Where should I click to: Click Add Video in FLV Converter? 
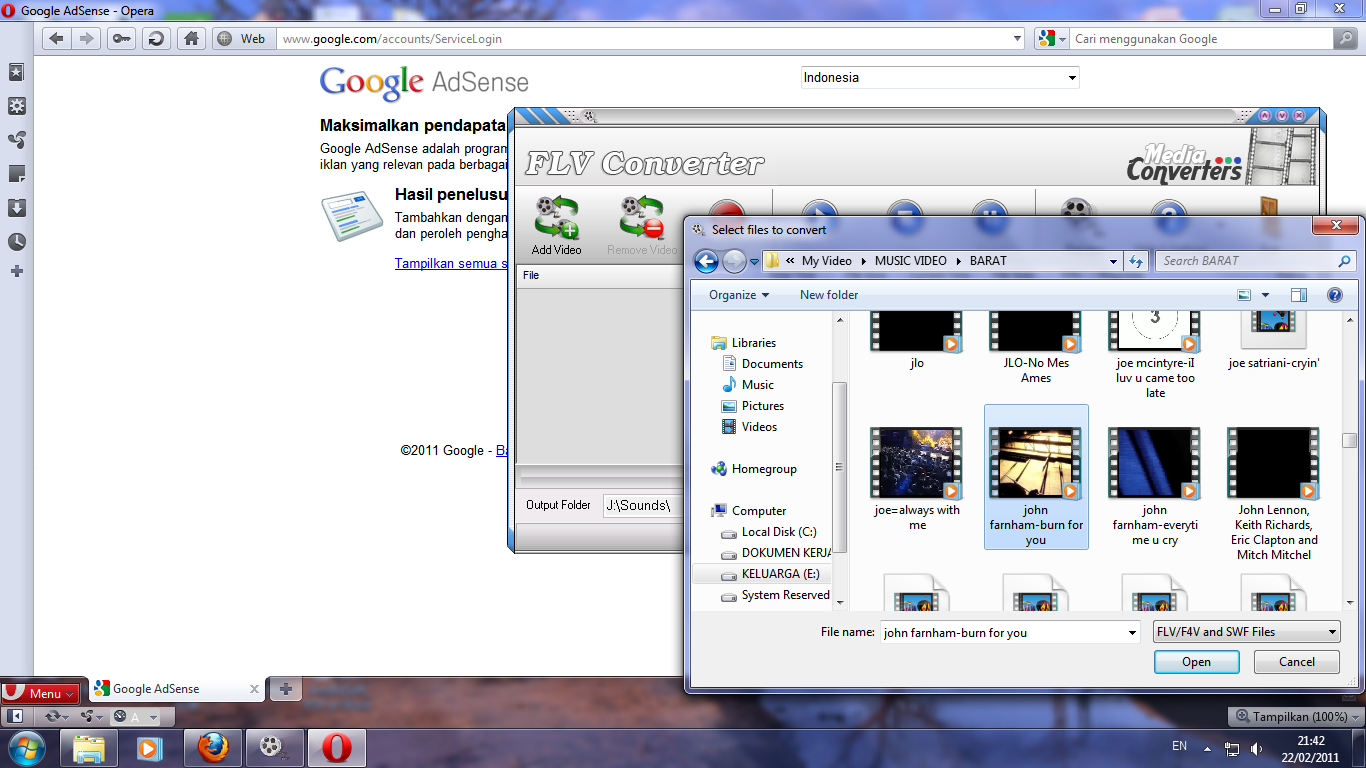[557, 225]
